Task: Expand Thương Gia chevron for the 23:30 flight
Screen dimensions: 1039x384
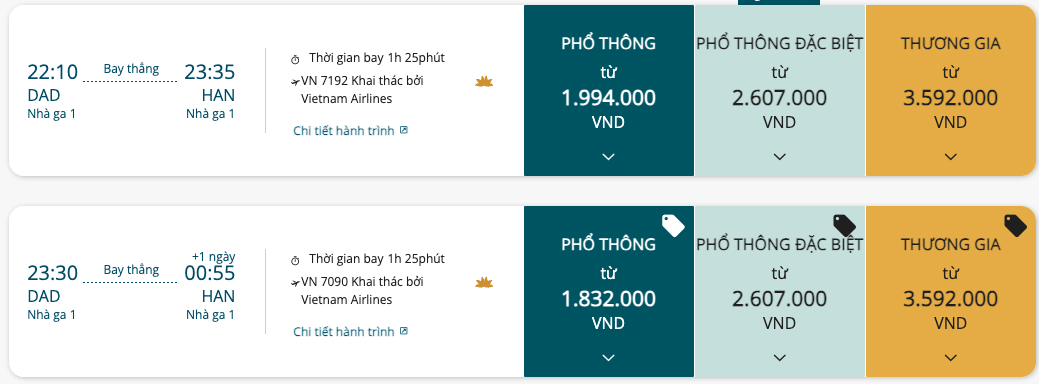Action: click(x=951, y=358)
